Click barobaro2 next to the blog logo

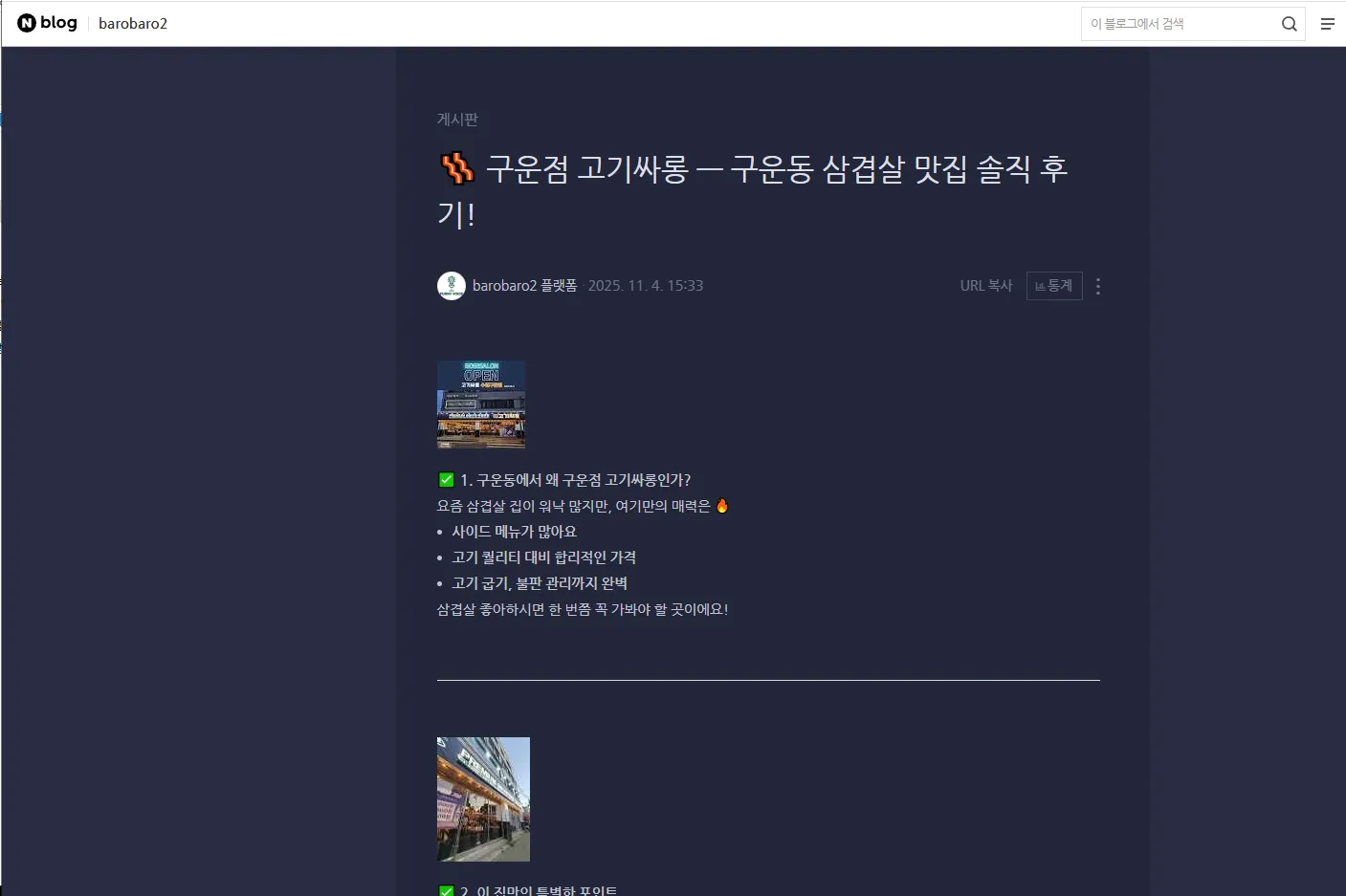[x=132, y=23]
